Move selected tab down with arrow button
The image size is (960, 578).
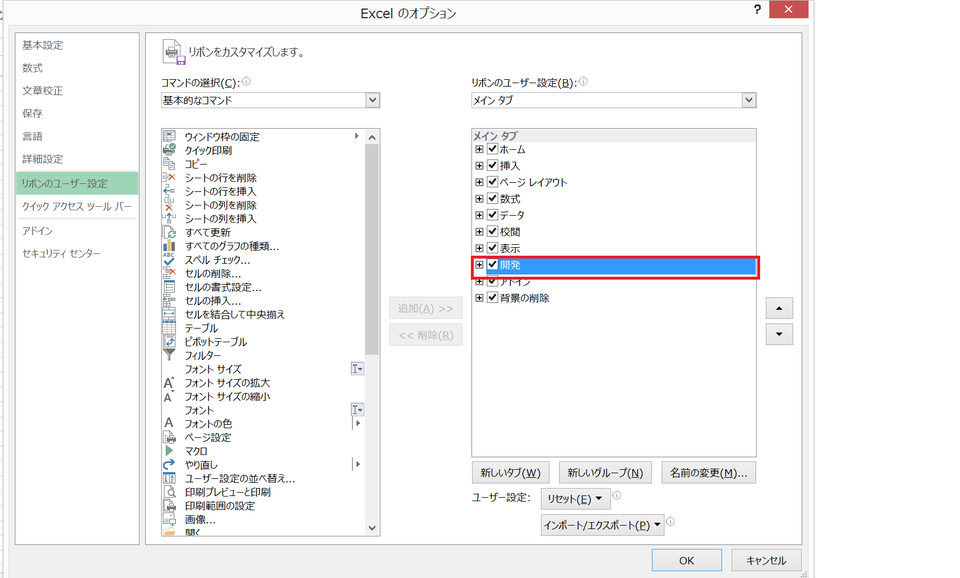click(x=779, y=334)
